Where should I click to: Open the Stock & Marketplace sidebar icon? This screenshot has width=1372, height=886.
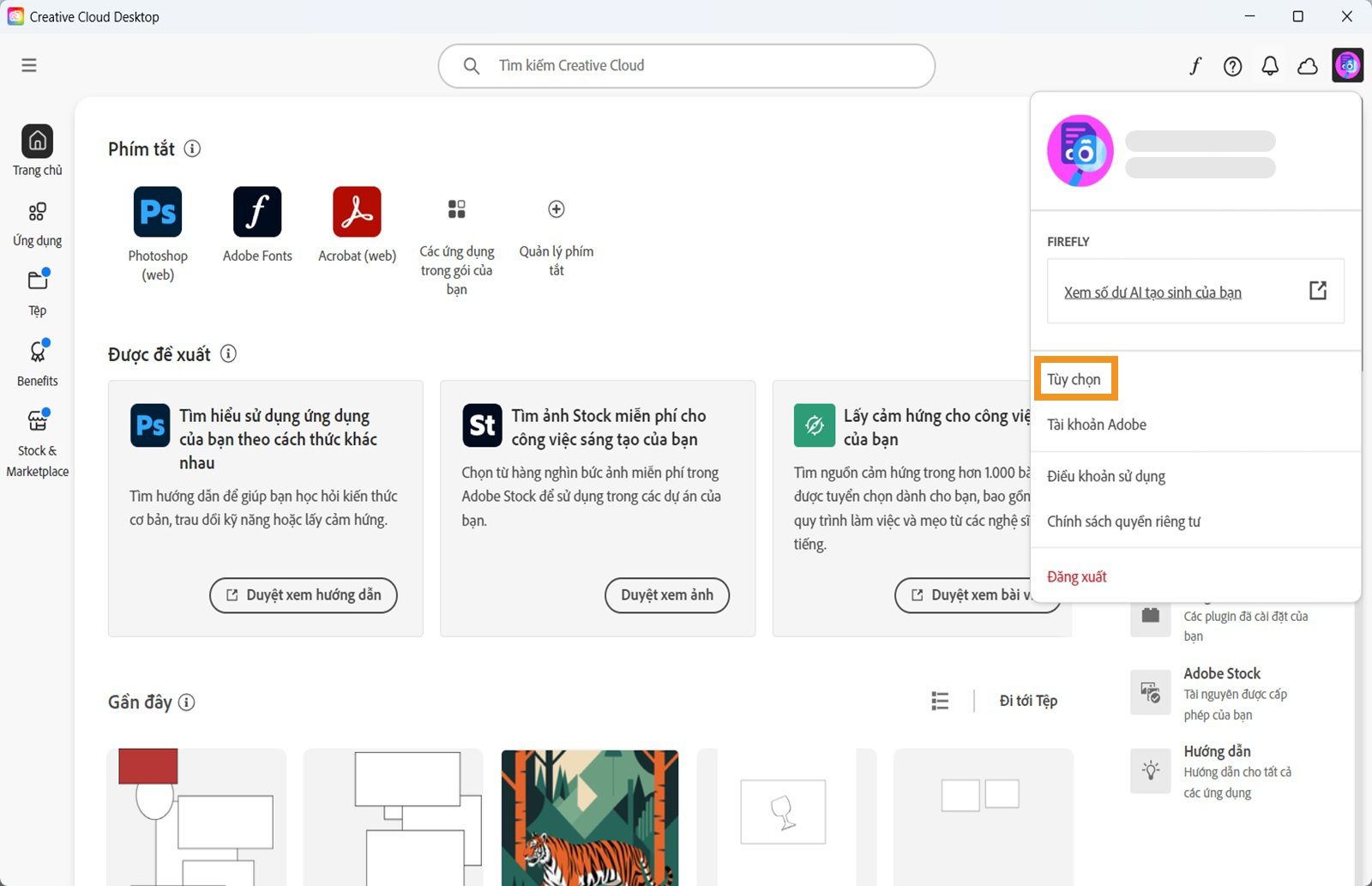[x=38, y=420]
